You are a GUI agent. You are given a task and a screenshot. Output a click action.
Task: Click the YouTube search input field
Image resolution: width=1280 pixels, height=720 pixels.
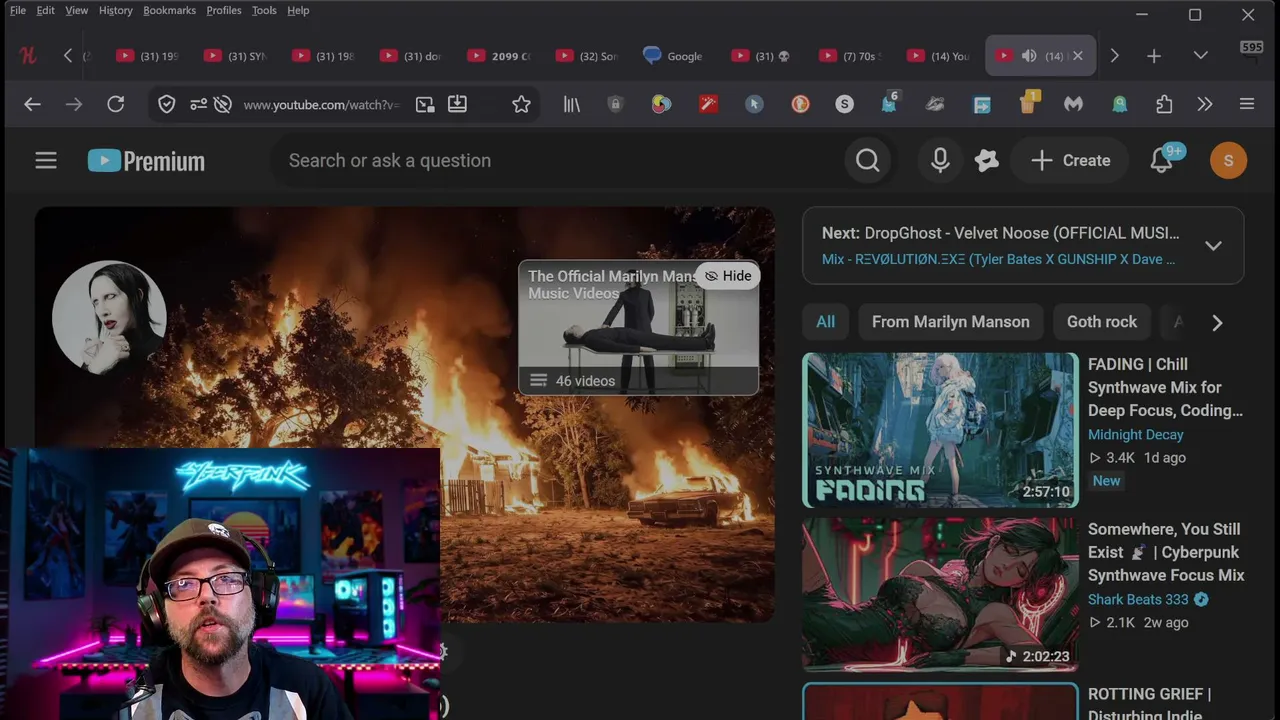(560, 160)
